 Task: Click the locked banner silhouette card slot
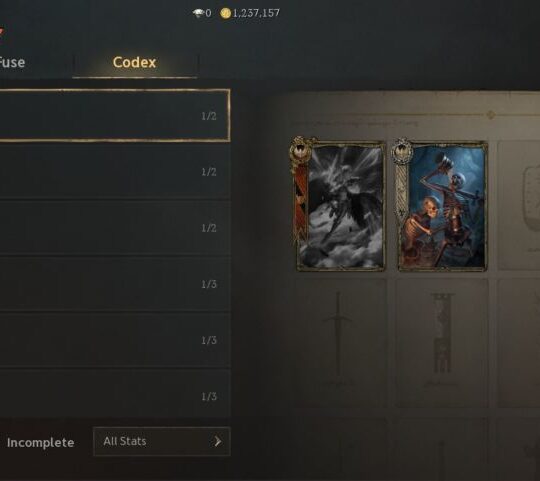point(442,343)
